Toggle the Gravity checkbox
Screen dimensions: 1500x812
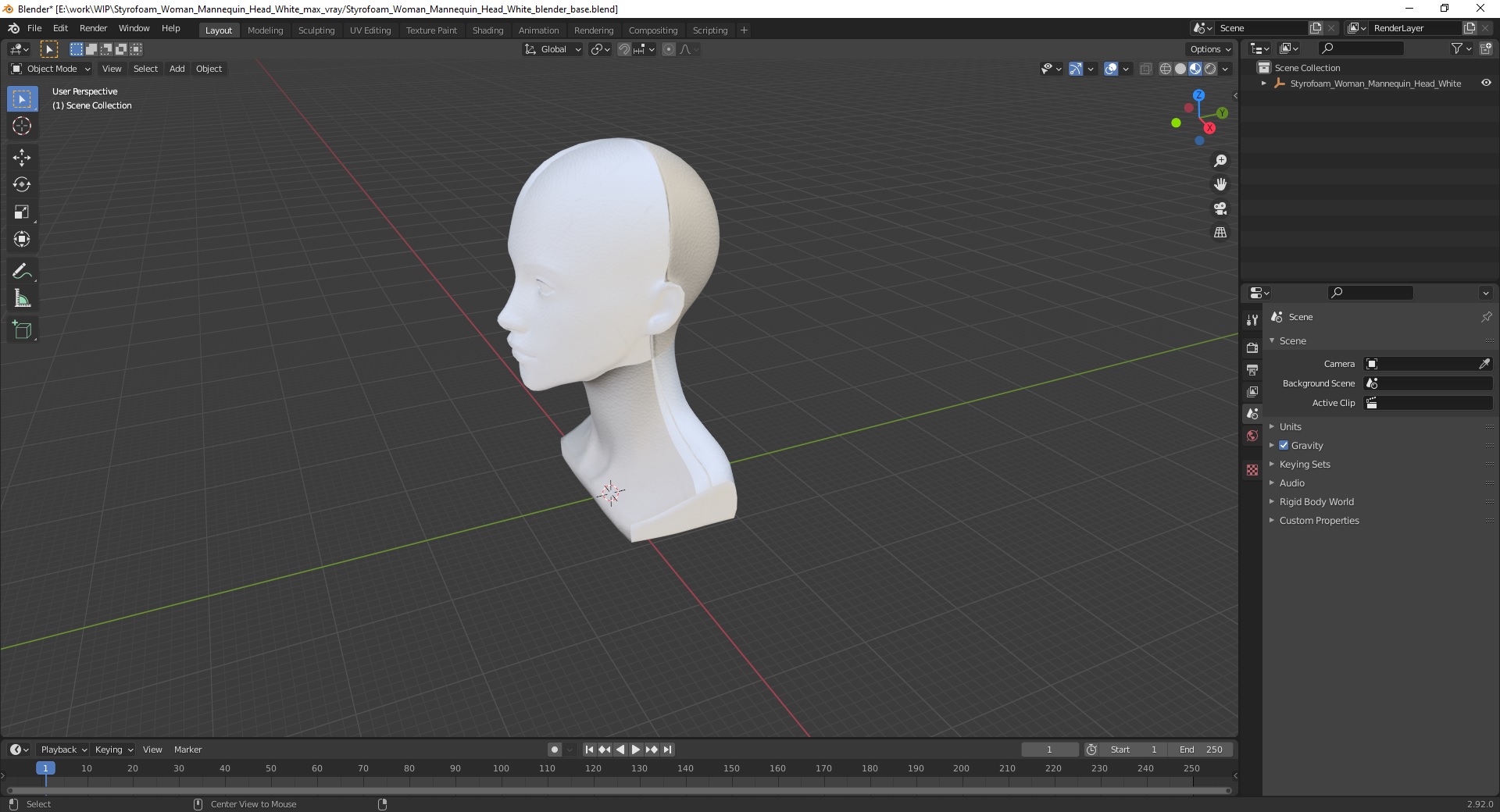pos(1284,445)
